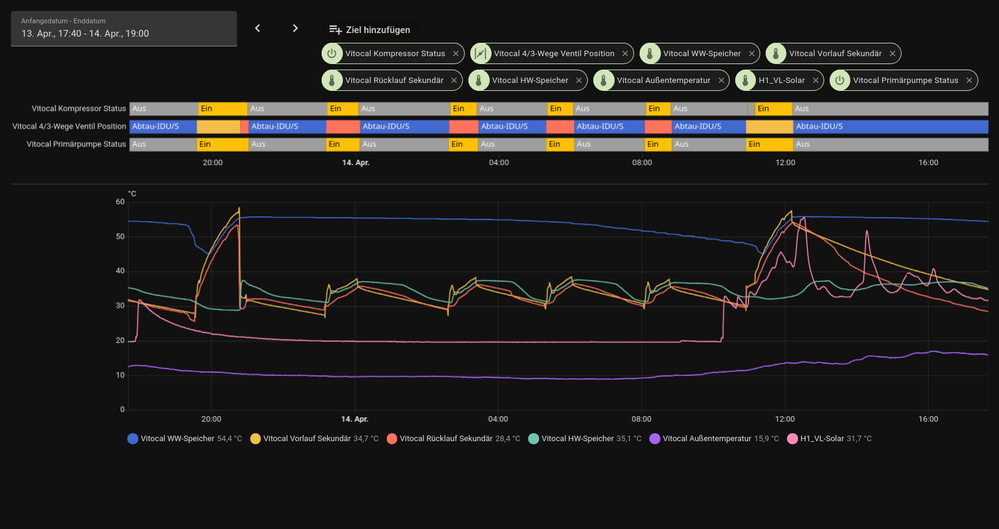Remove the Vitocal HW-Speicher chip
This screenshot has width=999, height=529.
coord(579,80)
